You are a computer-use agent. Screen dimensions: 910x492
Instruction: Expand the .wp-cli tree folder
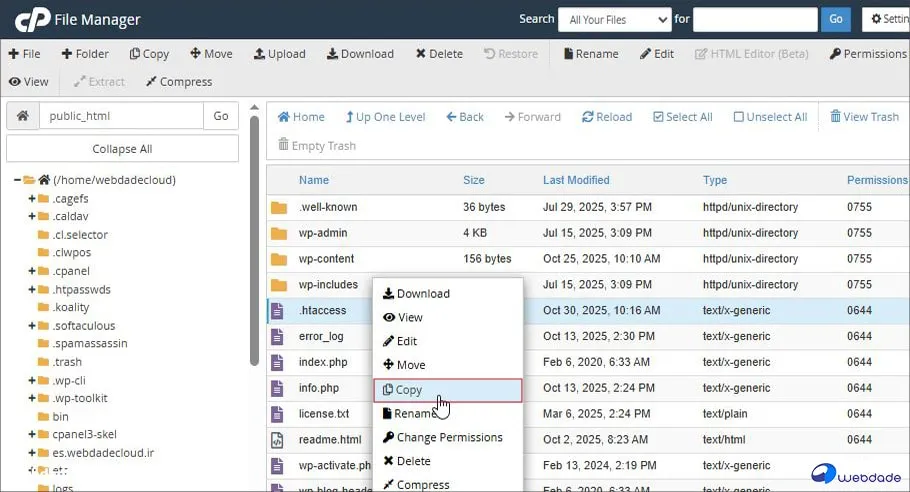point(32,381)
